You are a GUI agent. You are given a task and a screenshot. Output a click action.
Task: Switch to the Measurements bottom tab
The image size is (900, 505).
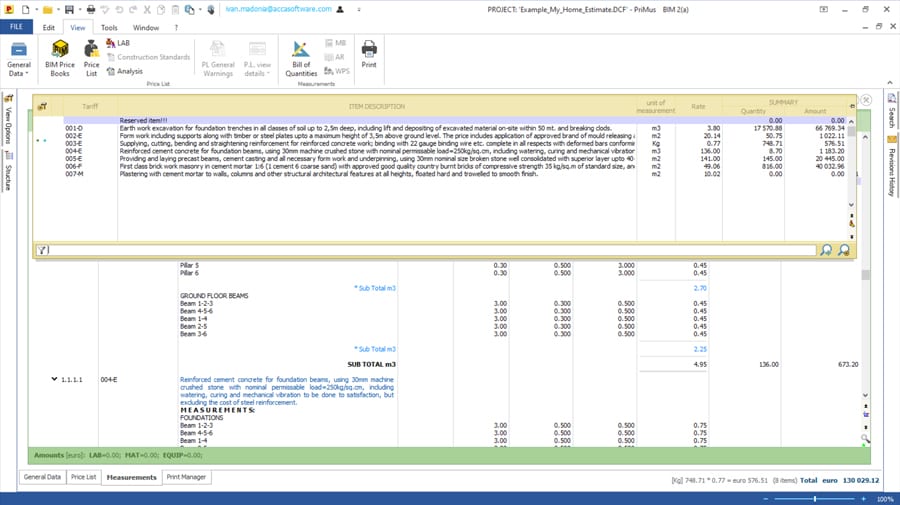[131, 477]
